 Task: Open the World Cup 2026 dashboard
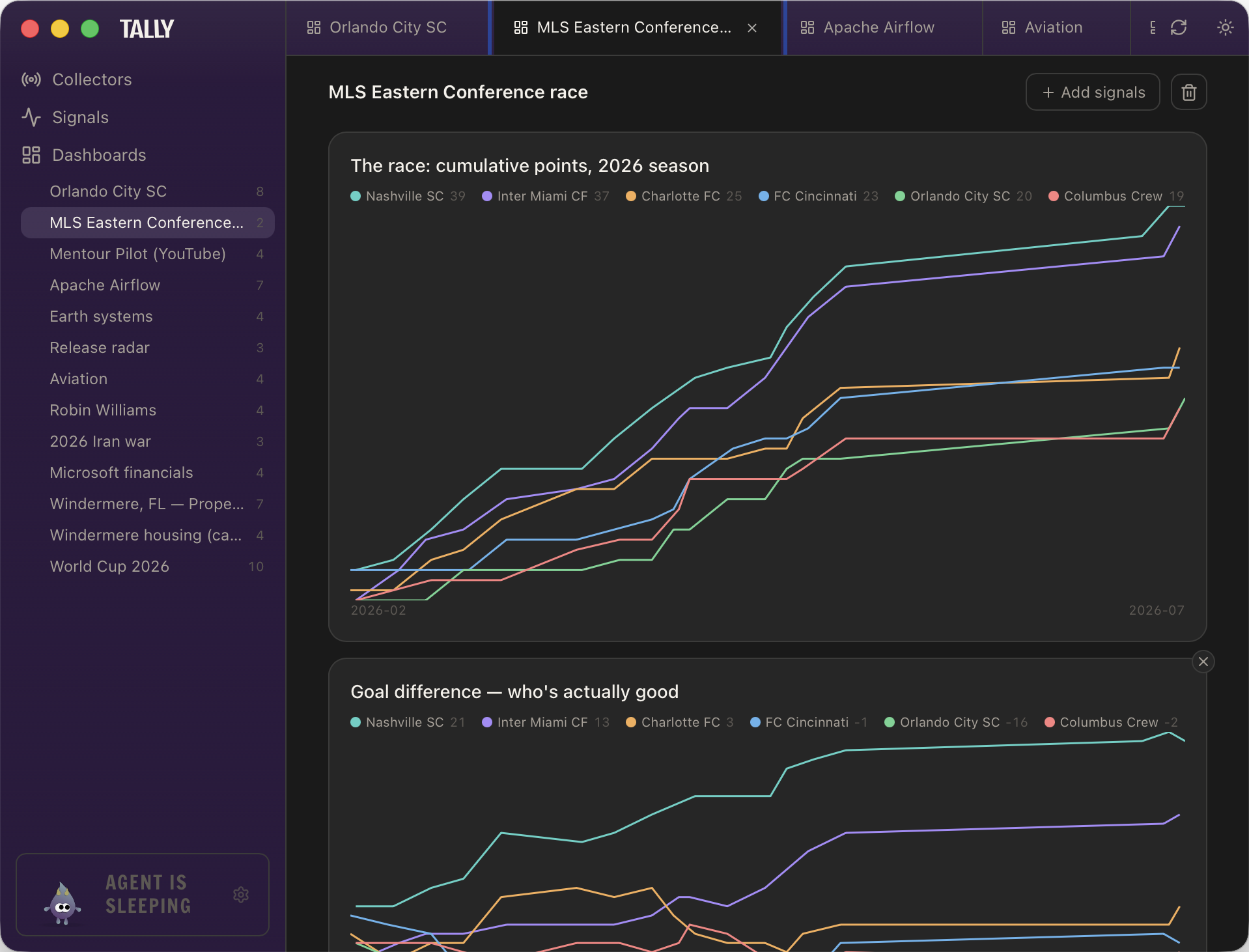pyautogui.click(x=148, y=567)
